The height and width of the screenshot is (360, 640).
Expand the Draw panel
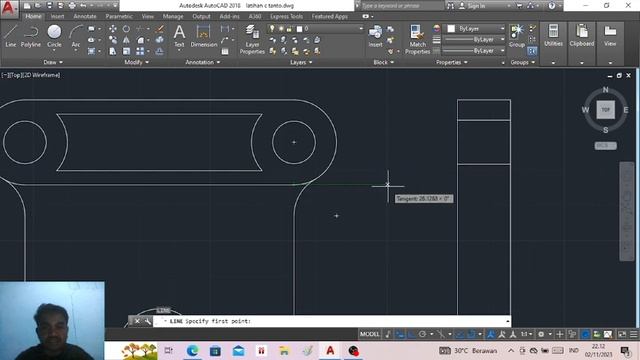[x=53, y=62]
